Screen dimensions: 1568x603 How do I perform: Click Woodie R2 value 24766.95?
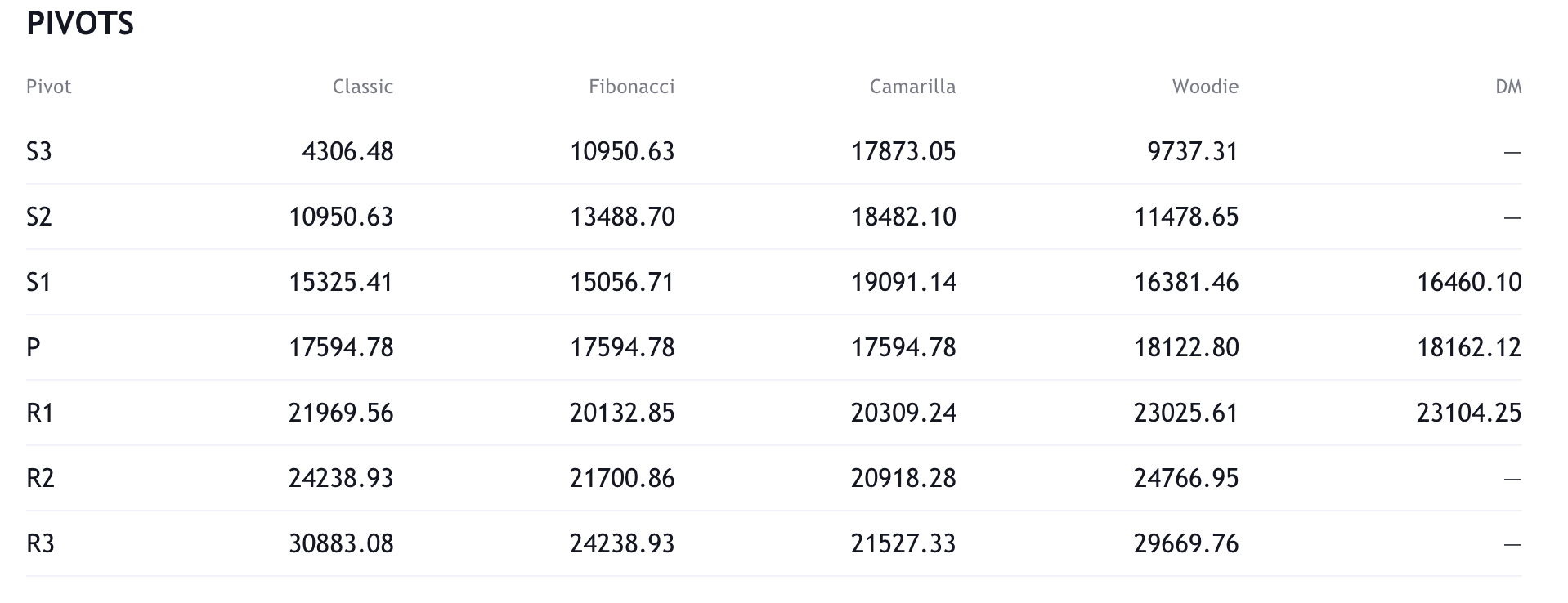pos(1186,478)
